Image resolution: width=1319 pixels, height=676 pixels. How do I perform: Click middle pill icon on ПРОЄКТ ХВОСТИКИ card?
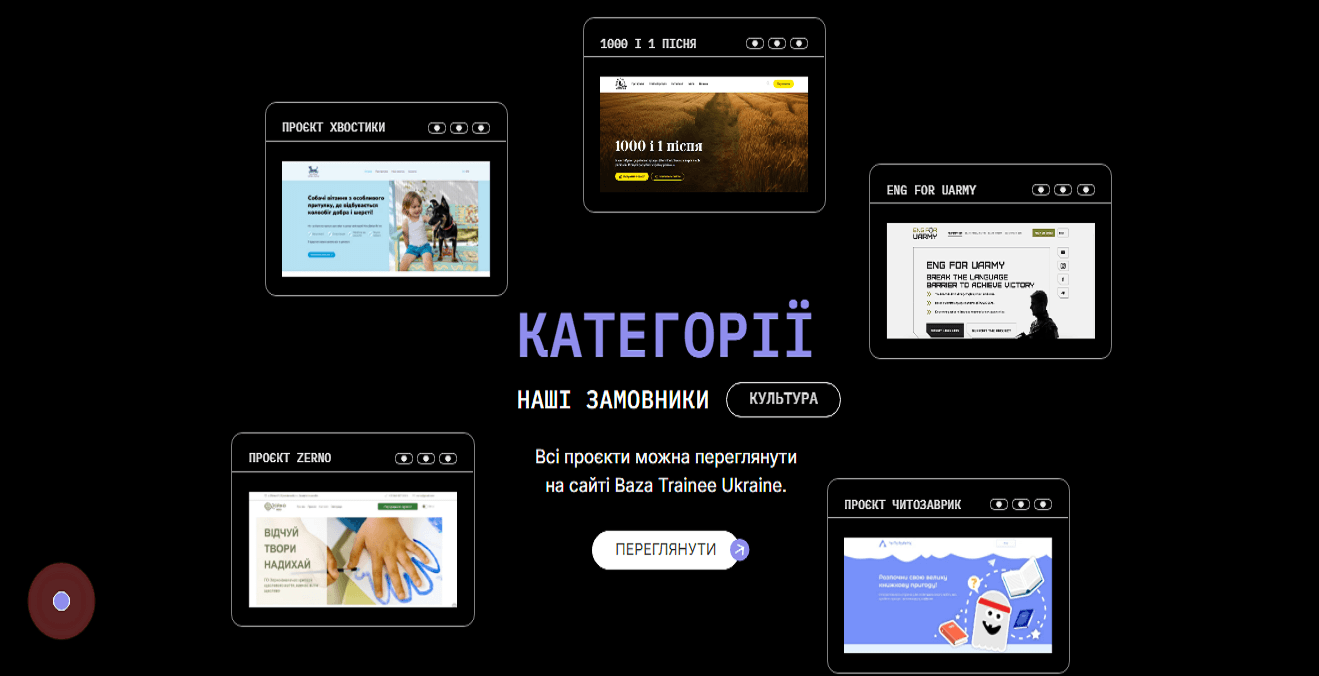click(459, 128)
